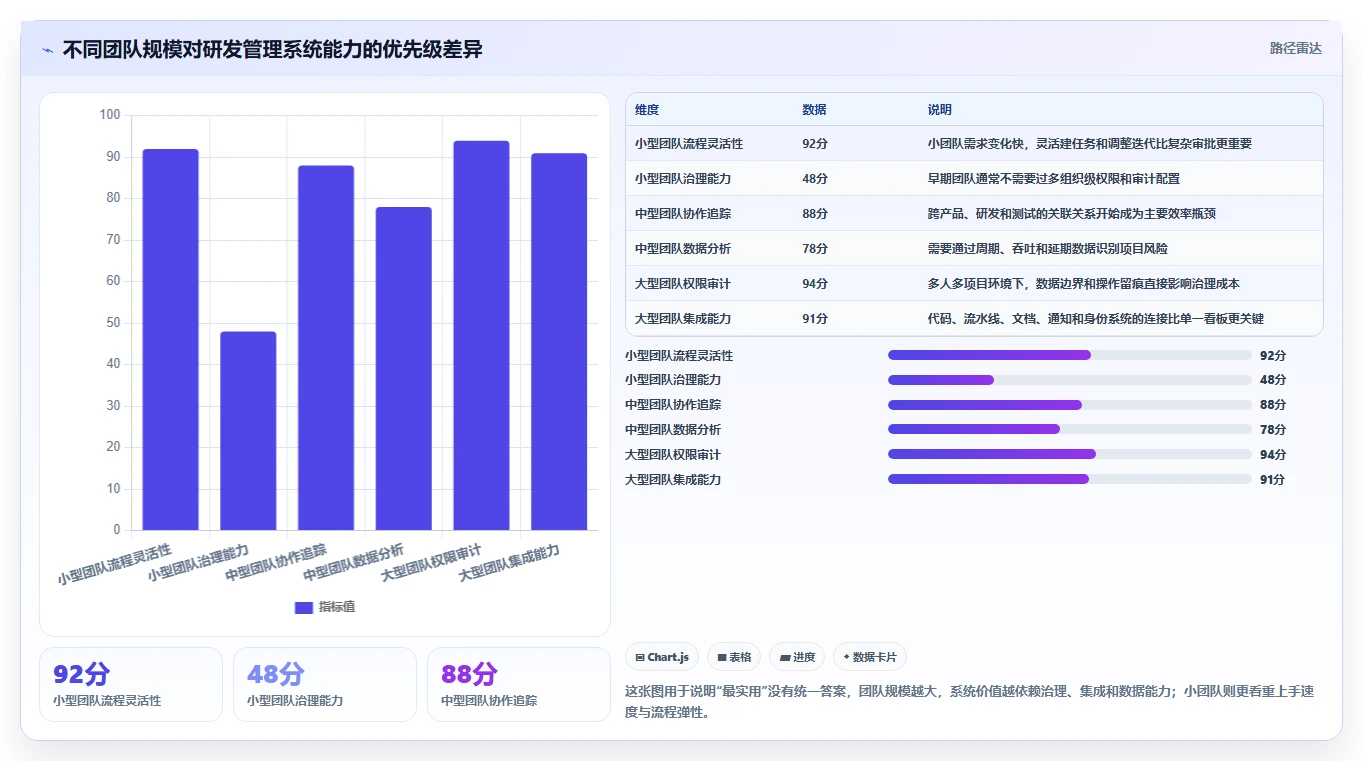The height and width of the screenshot is (761, 1363).
Task: Click description starting 小团队需求变化快
Action: pos(1089,144)
